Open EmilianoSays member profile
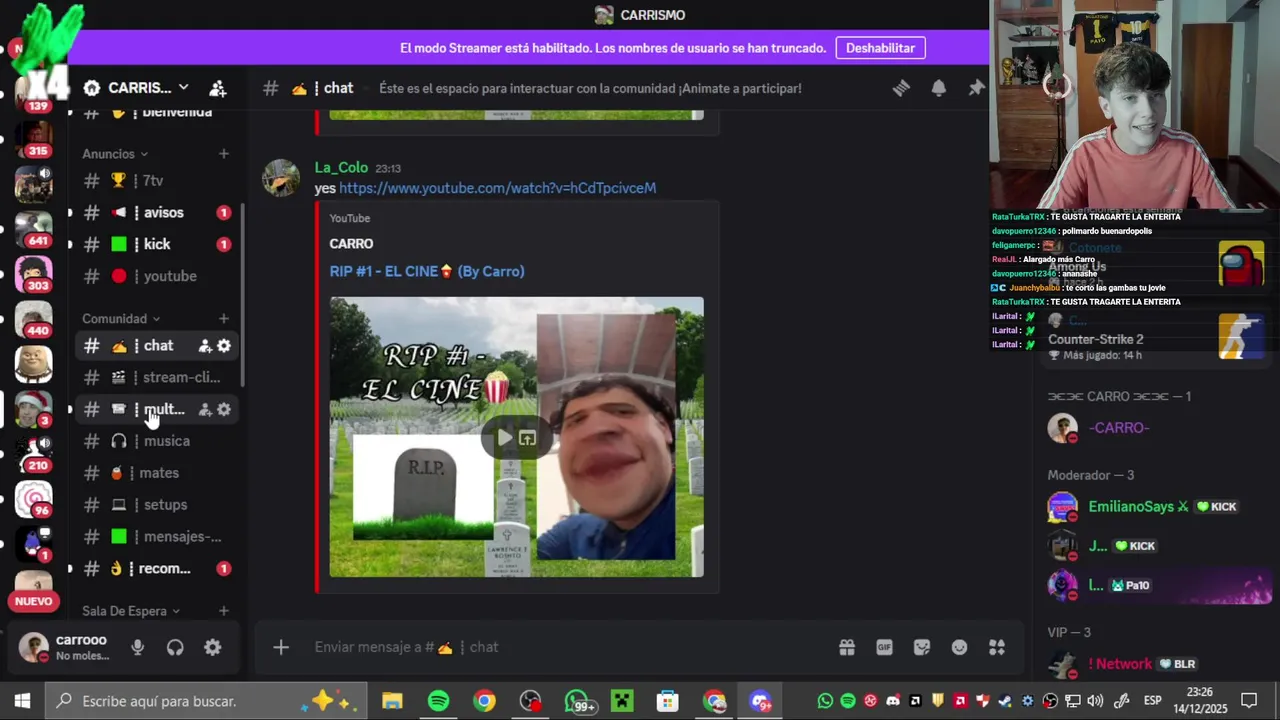The image size is (1280, 720). coord(1155,507)
